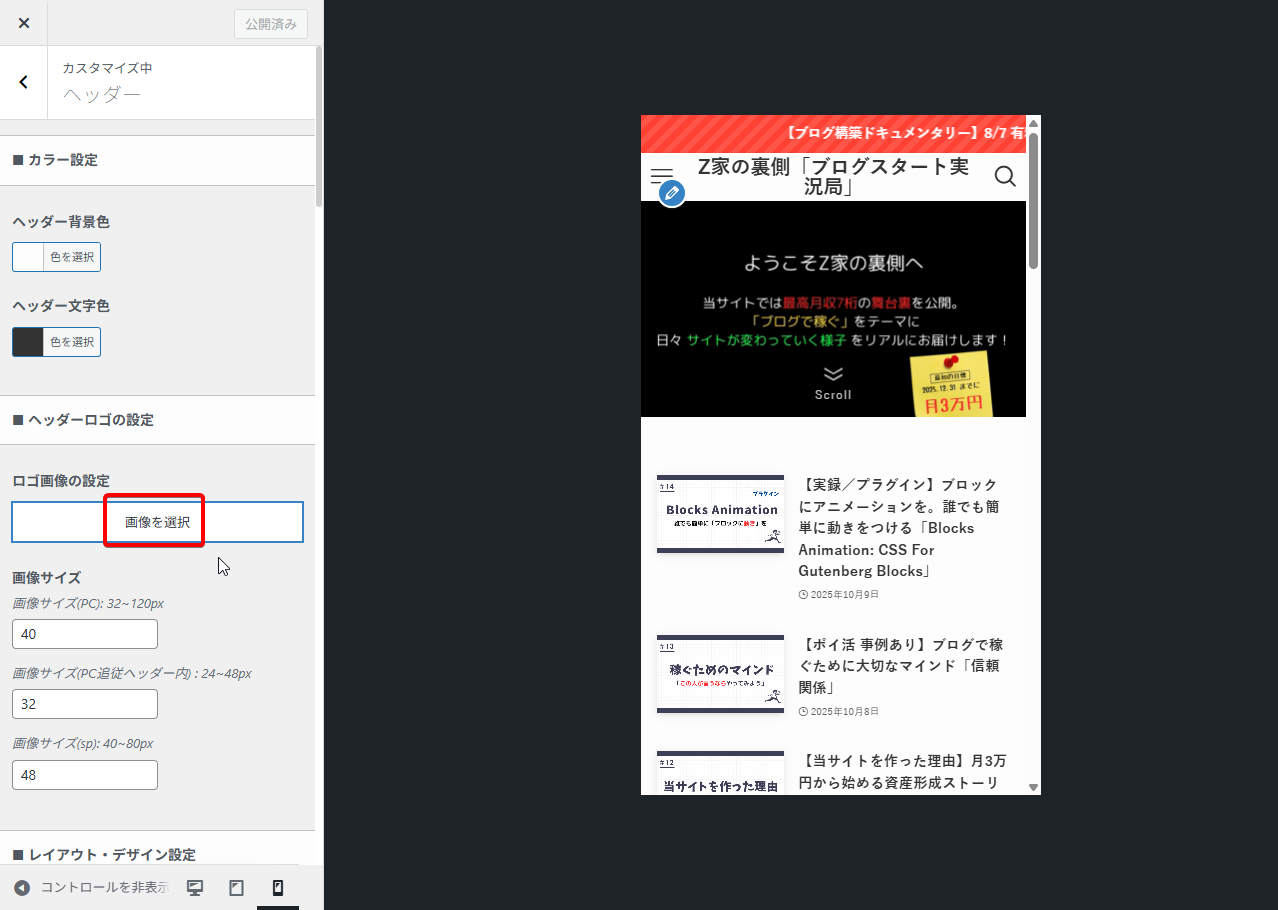This screenshot has height=910, width=1278.
Task: Click the preview scrollbar down arrow
Action: 1033,787
